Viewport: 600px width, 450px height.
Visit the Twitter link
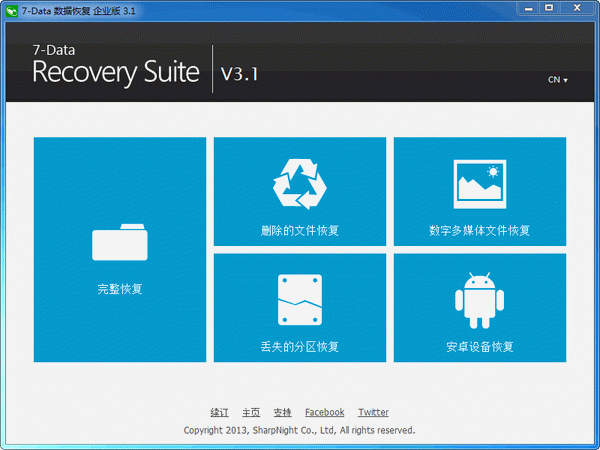[373, 412]
